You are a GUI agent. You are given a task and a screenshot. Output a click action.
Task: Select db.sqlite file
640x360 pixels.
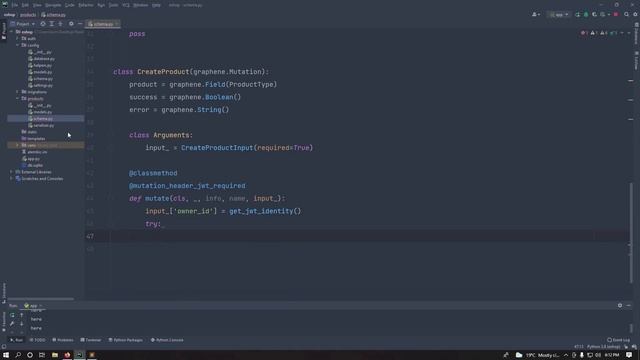pyautogui.click(x=32, y=165)
